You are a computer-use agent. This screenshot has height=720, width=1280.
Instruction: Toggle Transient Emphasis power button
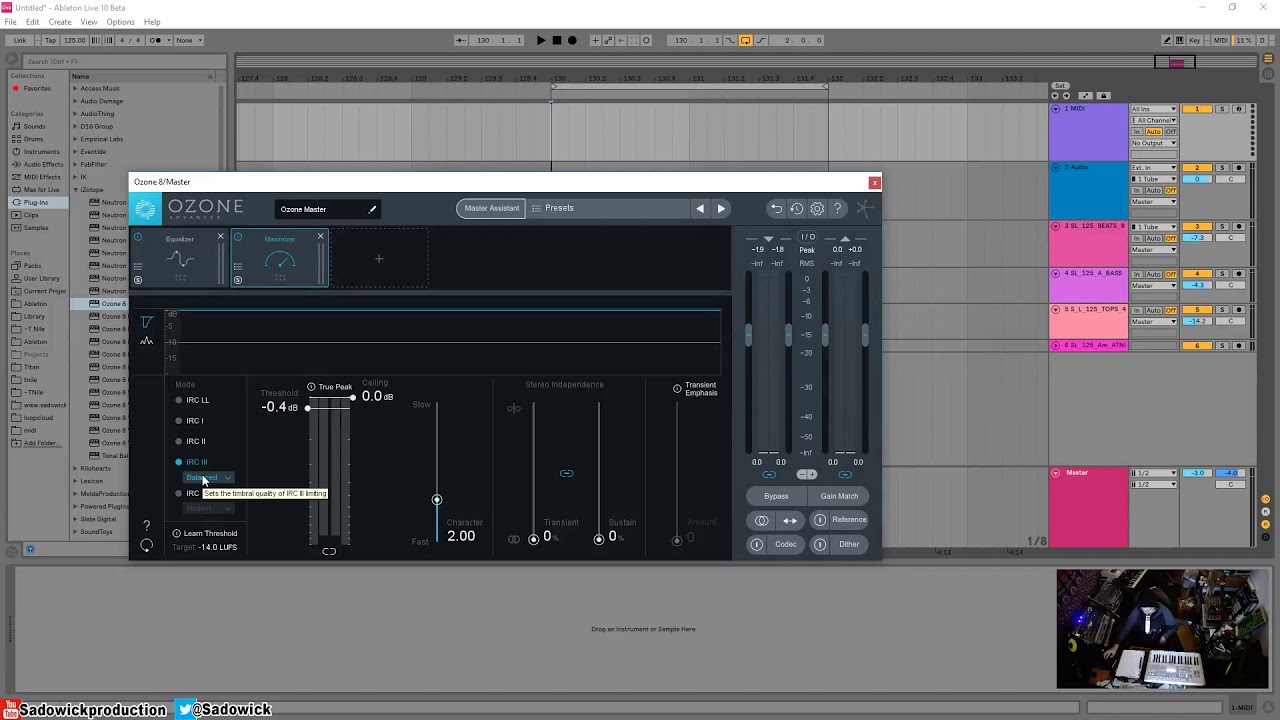pyautogui.click(x=677, y=388)
